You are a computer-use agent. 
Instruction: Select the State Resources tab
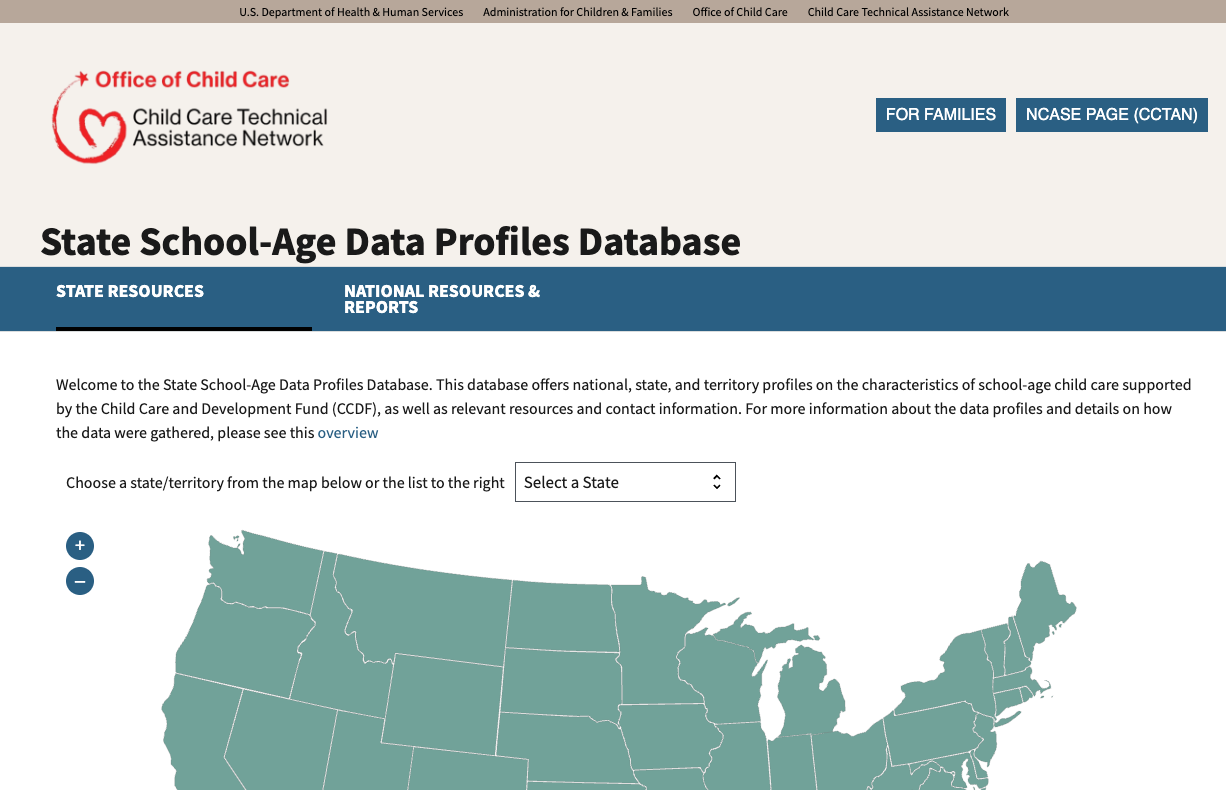point(130,291)
